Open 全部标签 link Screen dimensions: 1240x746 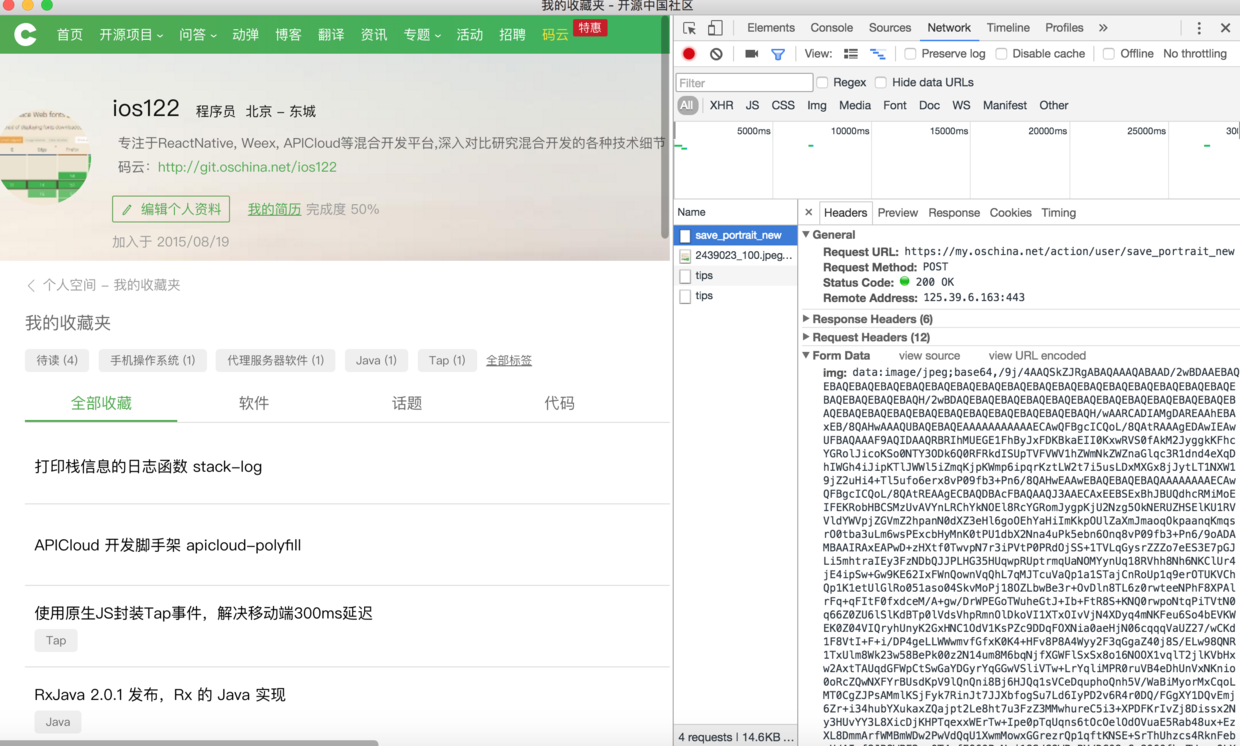click(509, 360)
